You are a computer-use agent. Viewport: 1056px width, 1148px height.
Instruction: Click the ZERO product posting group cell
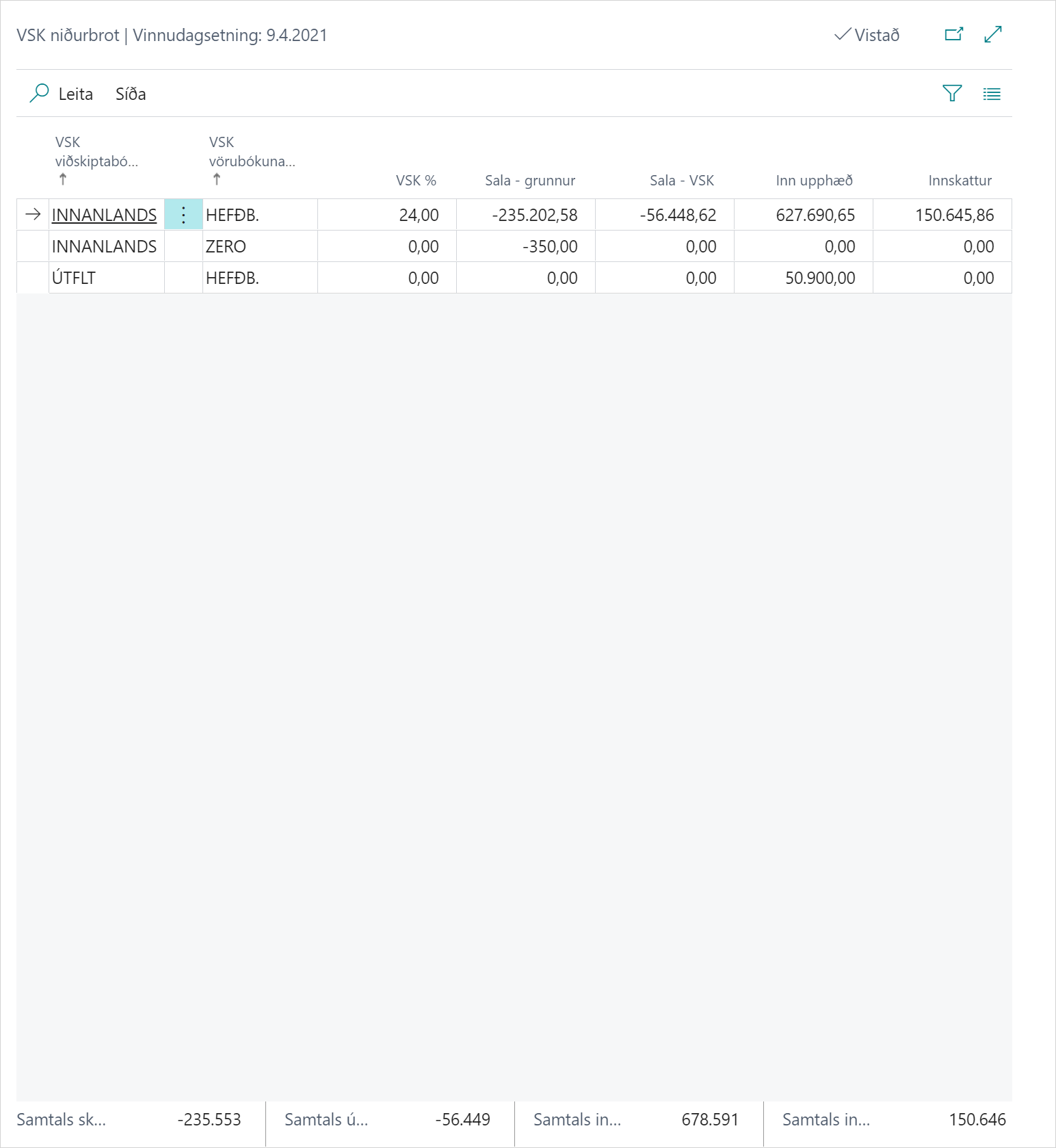pos(226,246)
